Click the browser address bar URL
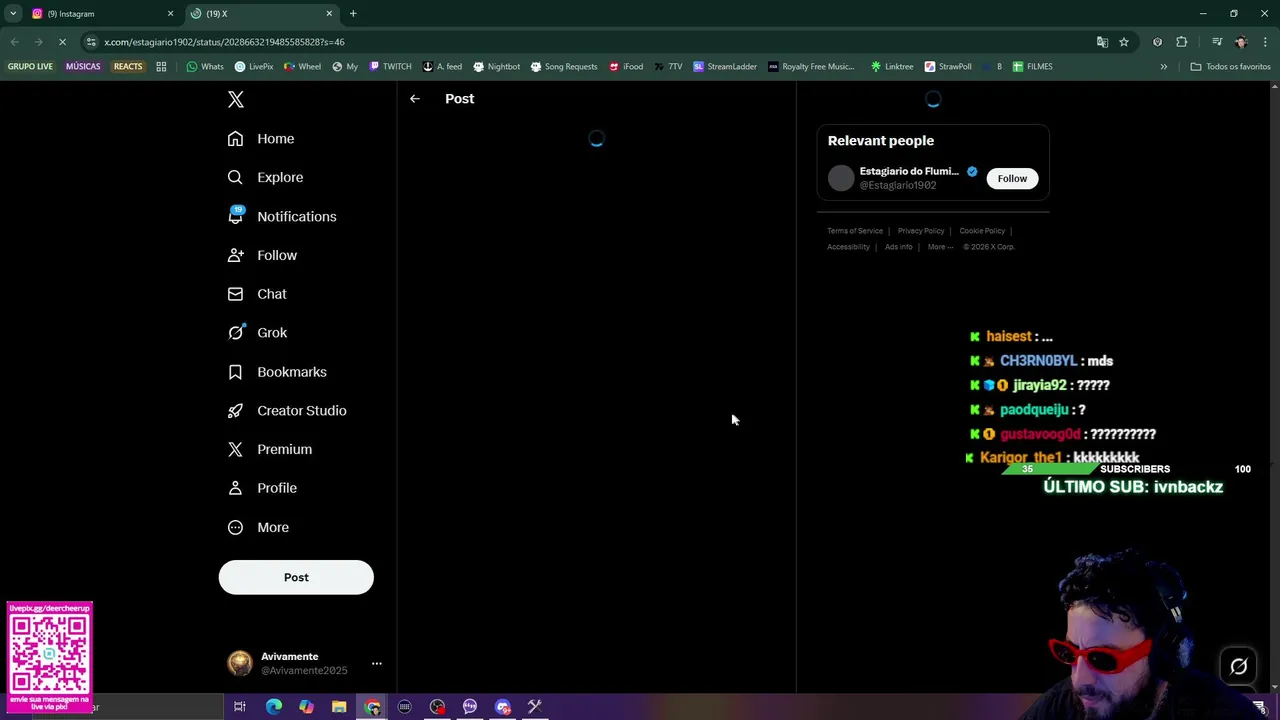The image size is (1280, 720). click(224, 42)
